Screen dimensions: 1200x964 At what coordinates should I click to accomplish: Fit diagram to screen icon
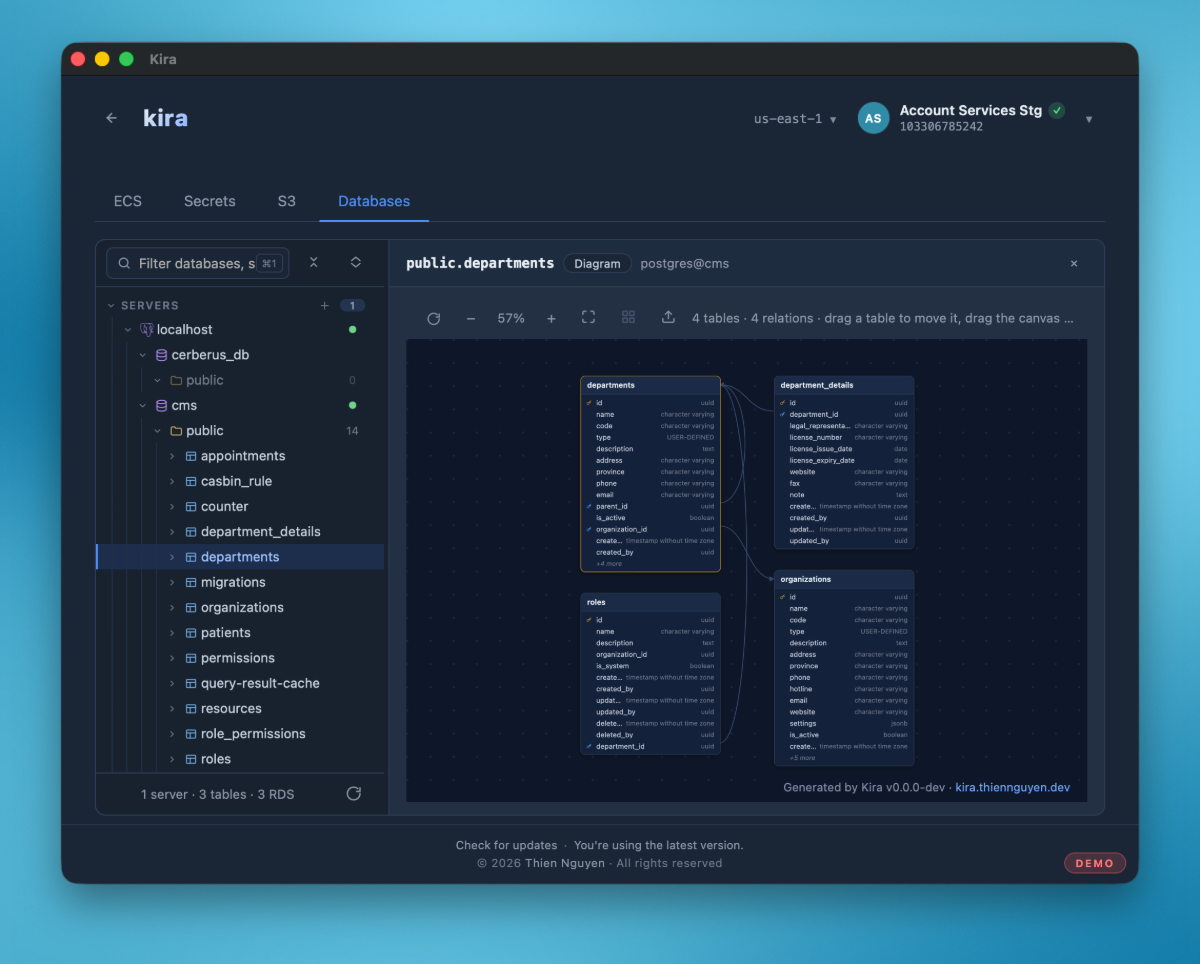tap(589, 317)
